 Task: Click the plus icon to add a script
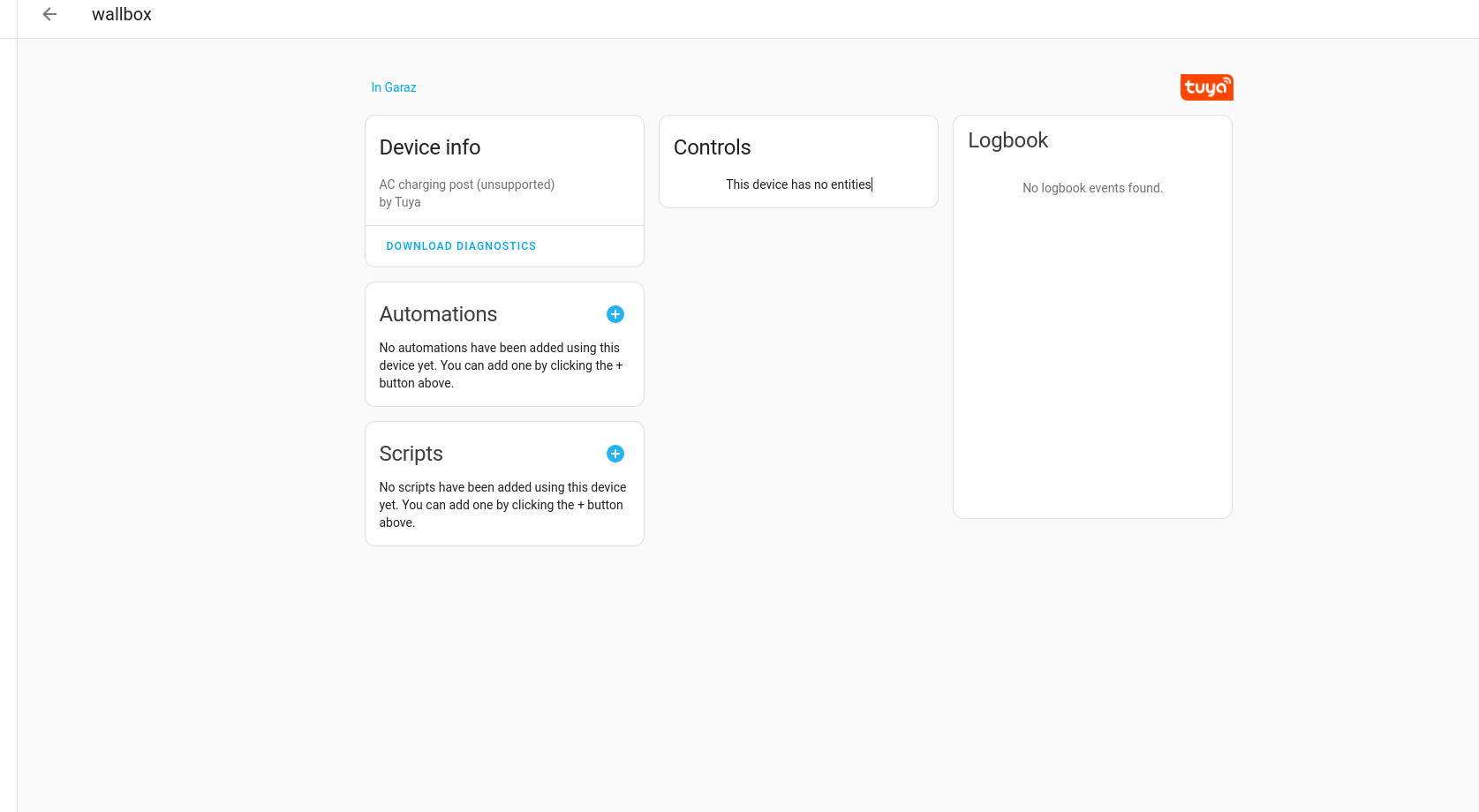click(x=615, y=453)
